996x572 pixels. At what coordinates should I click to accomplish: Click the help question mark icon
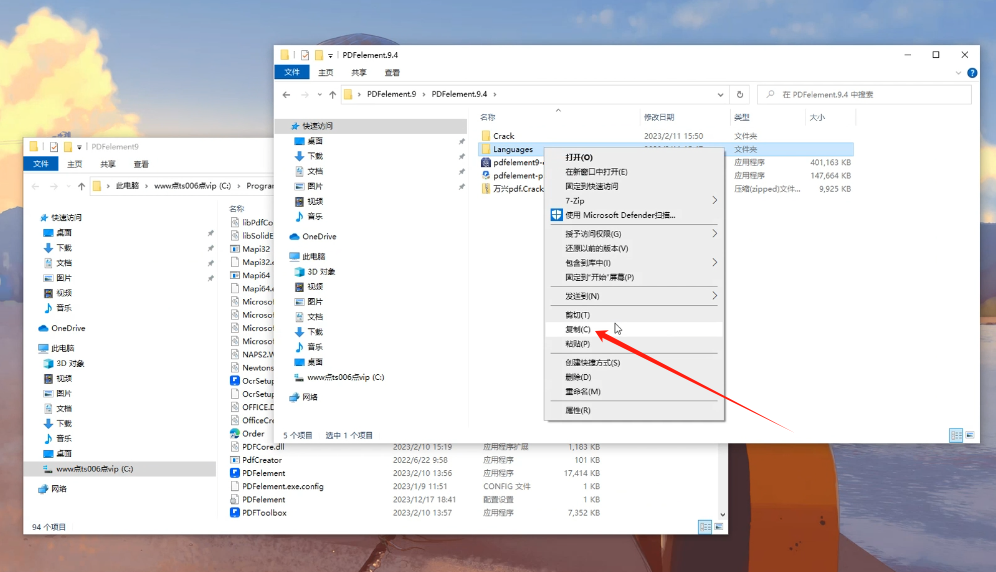(x=972, y=73)
